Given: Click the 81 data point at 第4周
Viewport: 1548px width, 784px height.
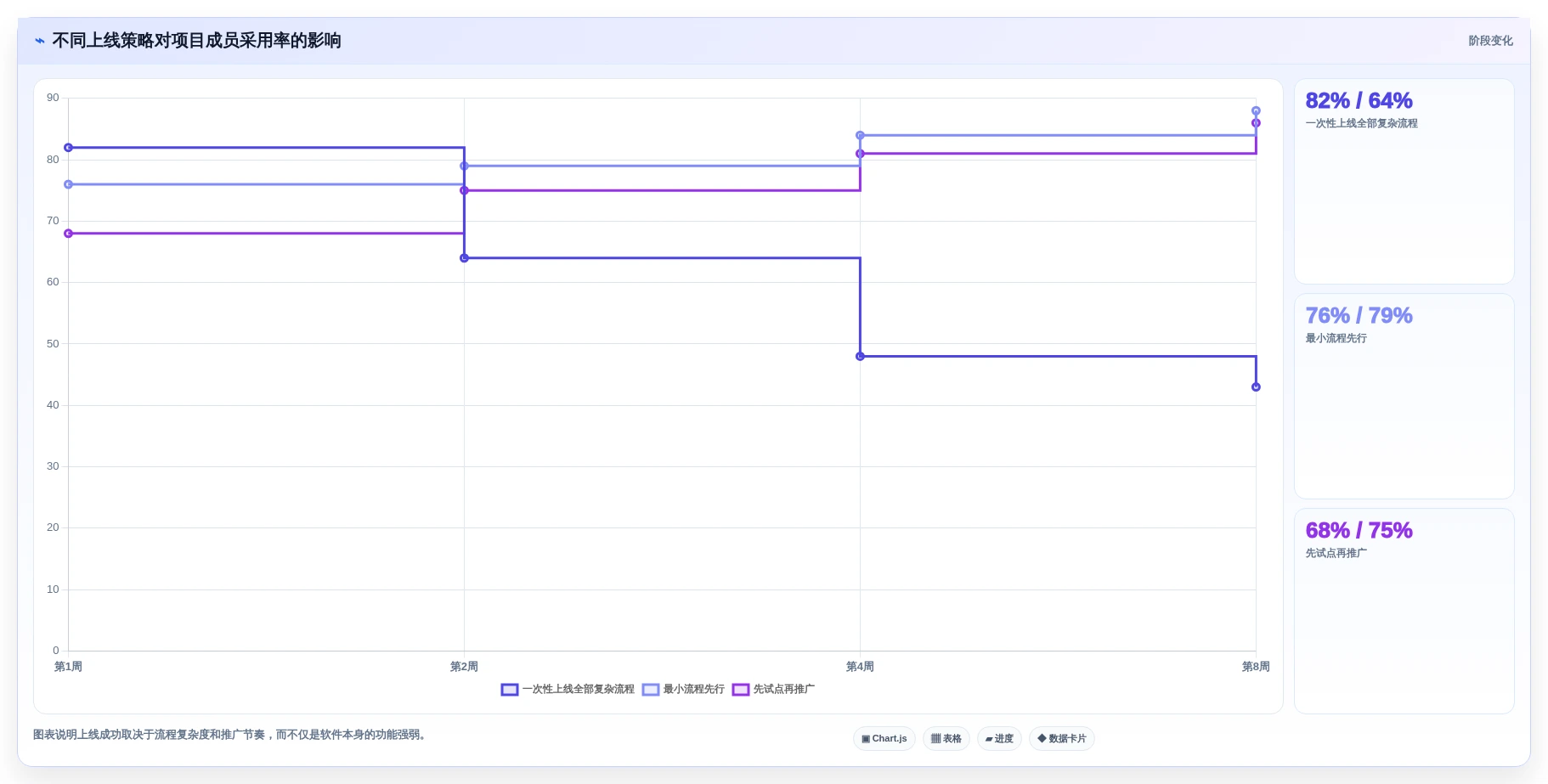Looking at the screenshot, I should tap(860, 154).
